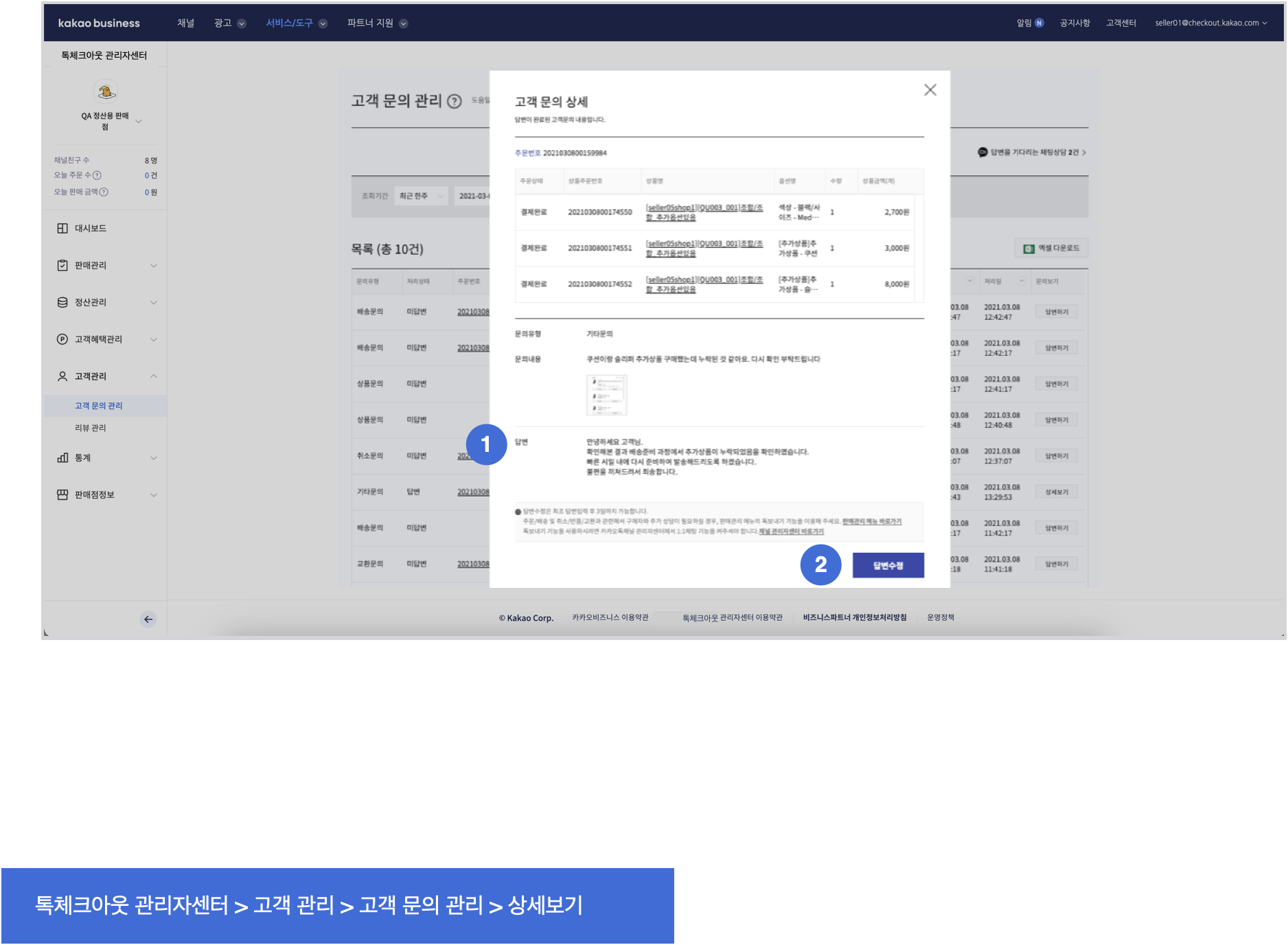Collapse the sidebar with the arrow icon
Image resolution: width=1288 pixels, height=945 pixels.
pyautogui.click(x=148, y=619)
